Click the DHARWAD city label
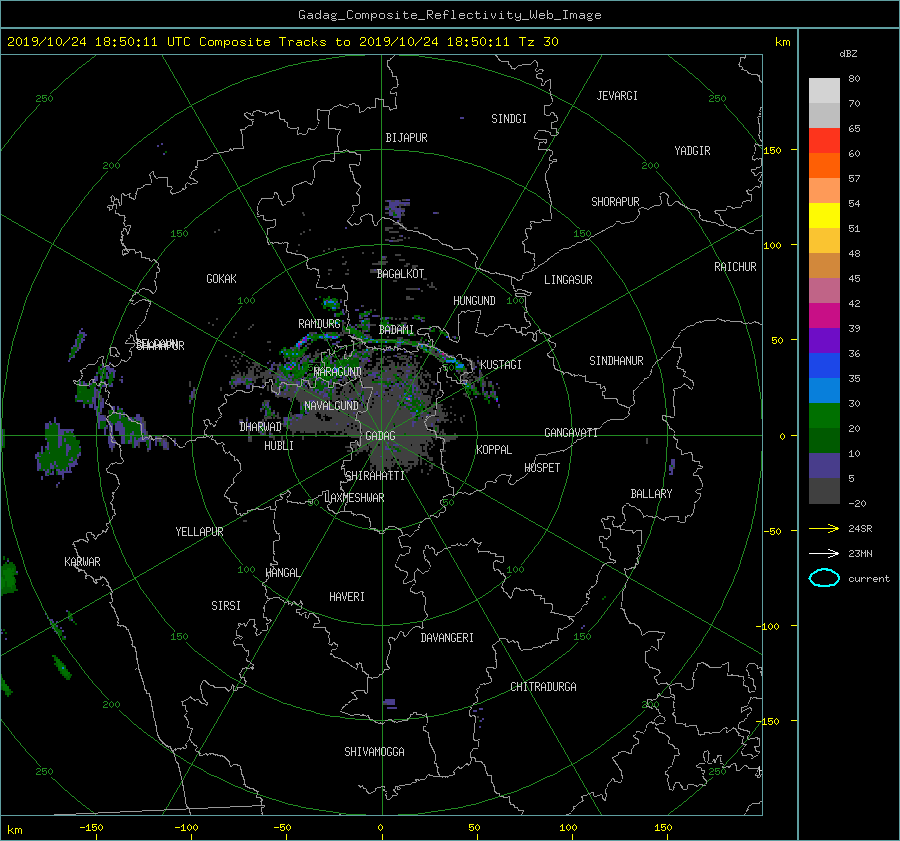Image resolution: width=900 pixels, height=841 pixels. [x=261, y=427]
